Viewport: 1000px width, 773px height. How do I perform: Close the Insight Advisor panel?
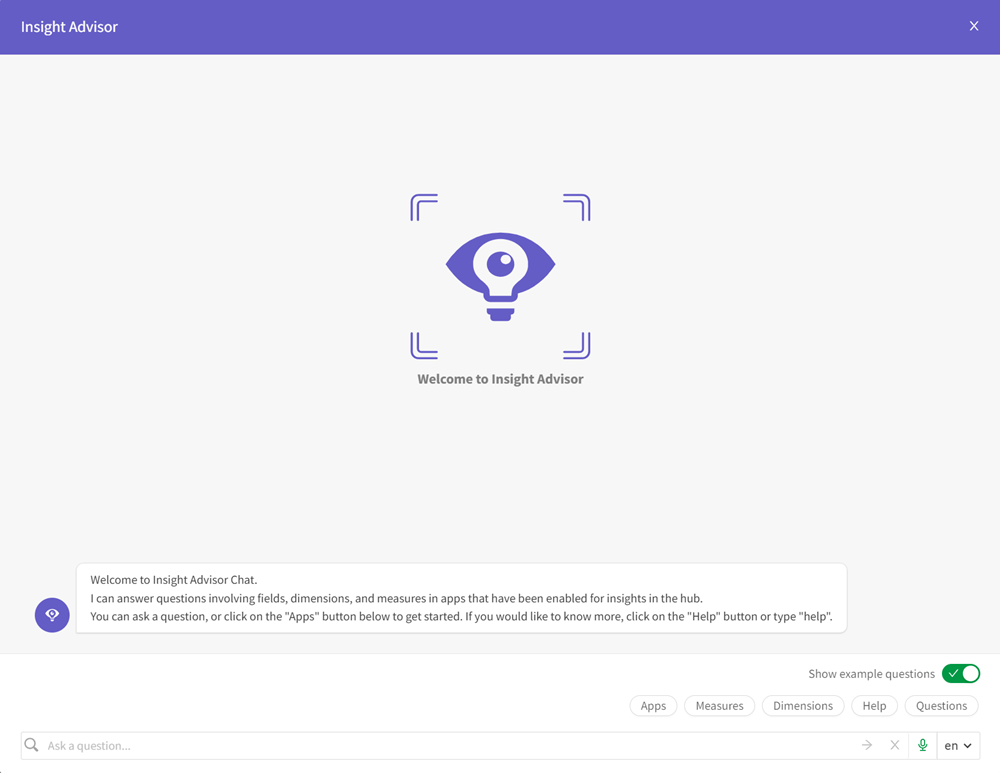coord(973,26)
